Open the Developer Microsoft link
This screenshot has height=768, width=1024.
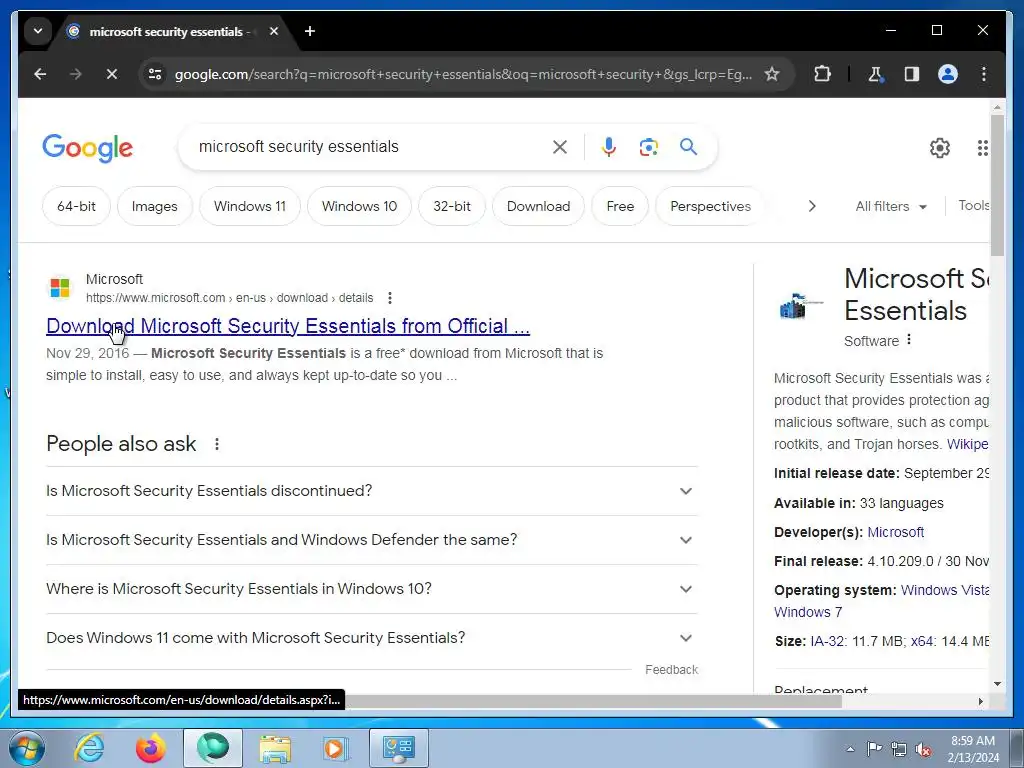coord(895,532)
